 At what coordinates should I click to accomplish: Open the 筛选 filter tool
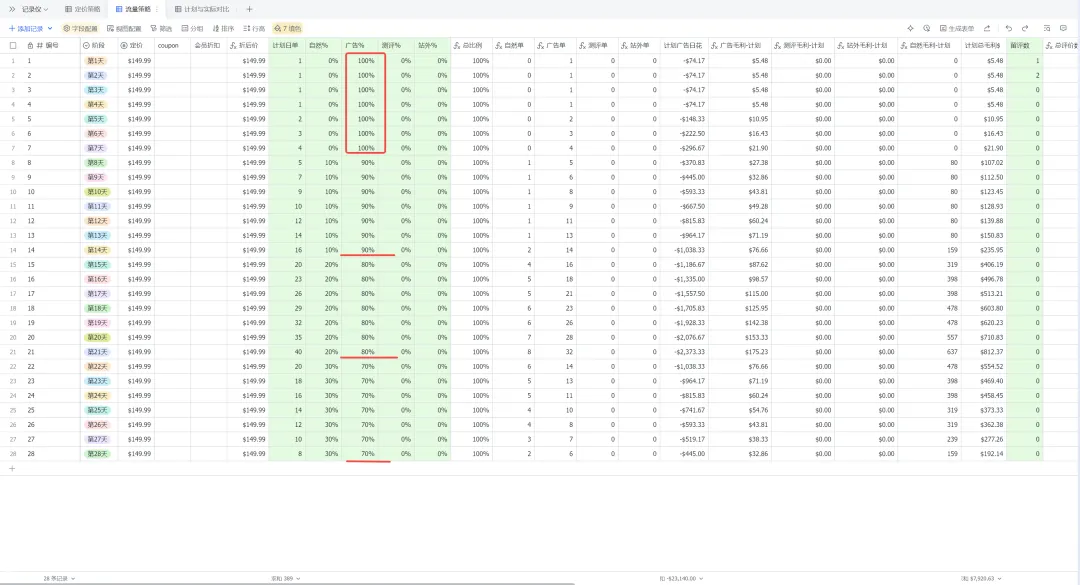(x=161, y=28)
